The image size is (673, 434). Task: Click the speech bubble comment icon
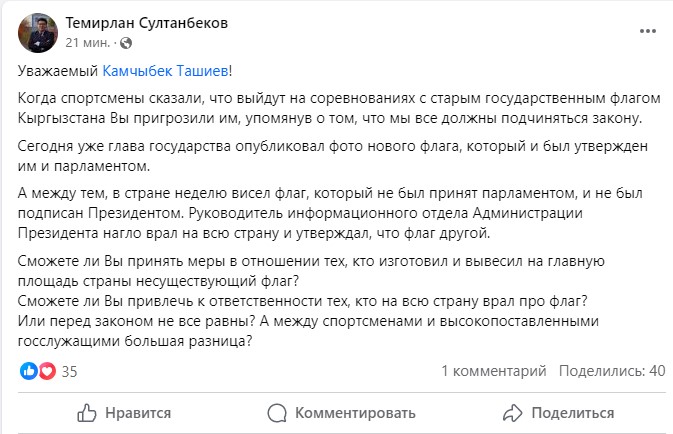(x=279, y=413)
